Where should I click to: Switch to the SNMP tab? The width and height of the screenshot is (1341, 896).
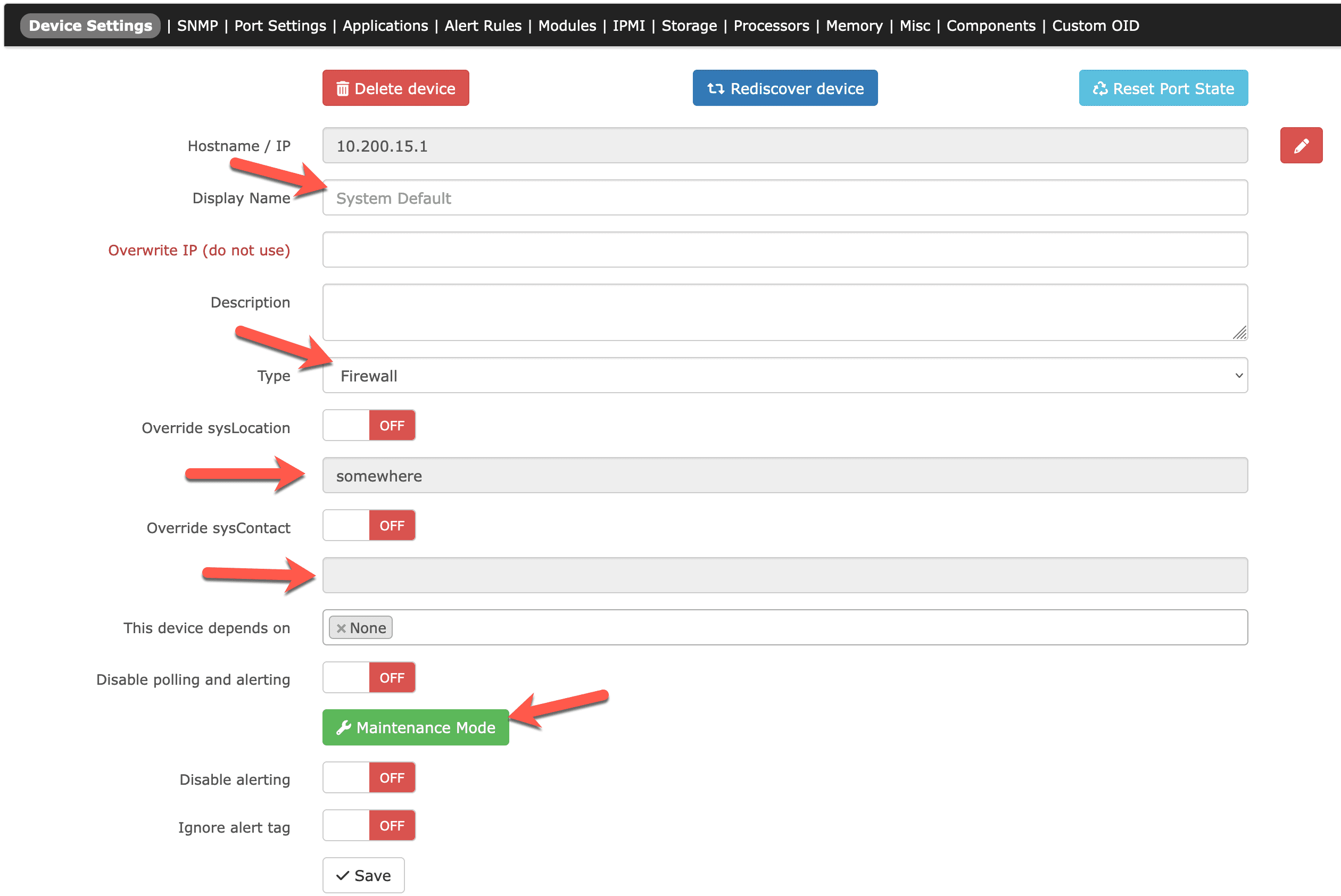click(197, 26)
